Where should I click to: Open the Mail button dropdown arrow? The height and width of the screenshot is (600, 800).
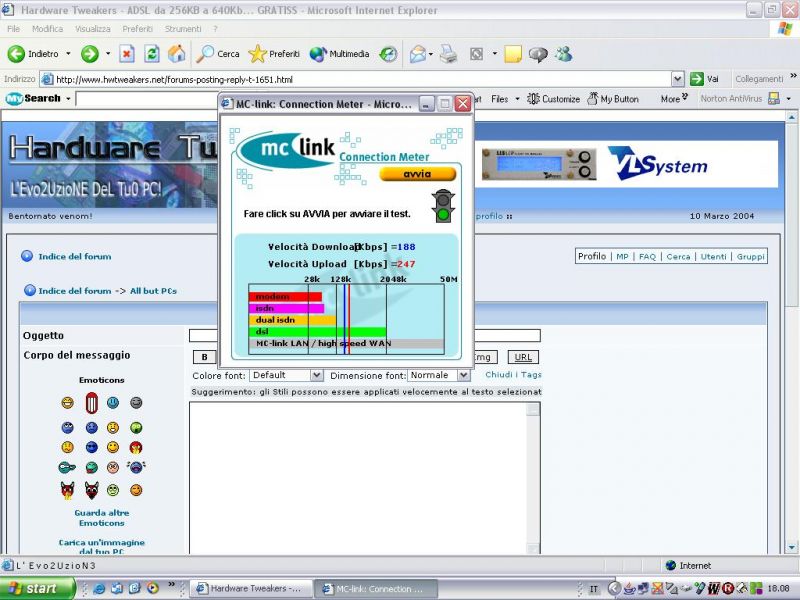[x=431, y=54]
